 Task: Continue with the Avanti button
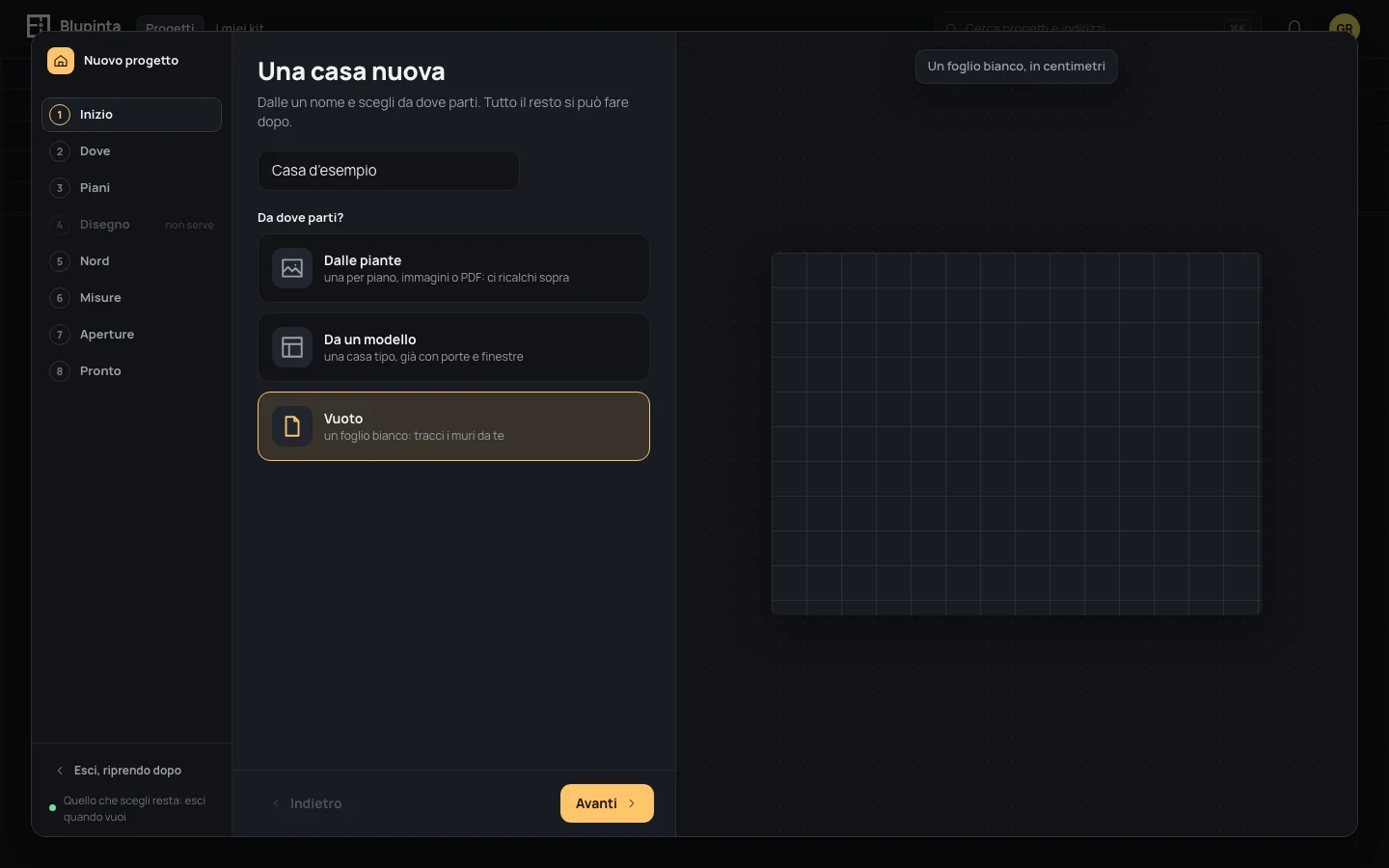tap(607, 803)
